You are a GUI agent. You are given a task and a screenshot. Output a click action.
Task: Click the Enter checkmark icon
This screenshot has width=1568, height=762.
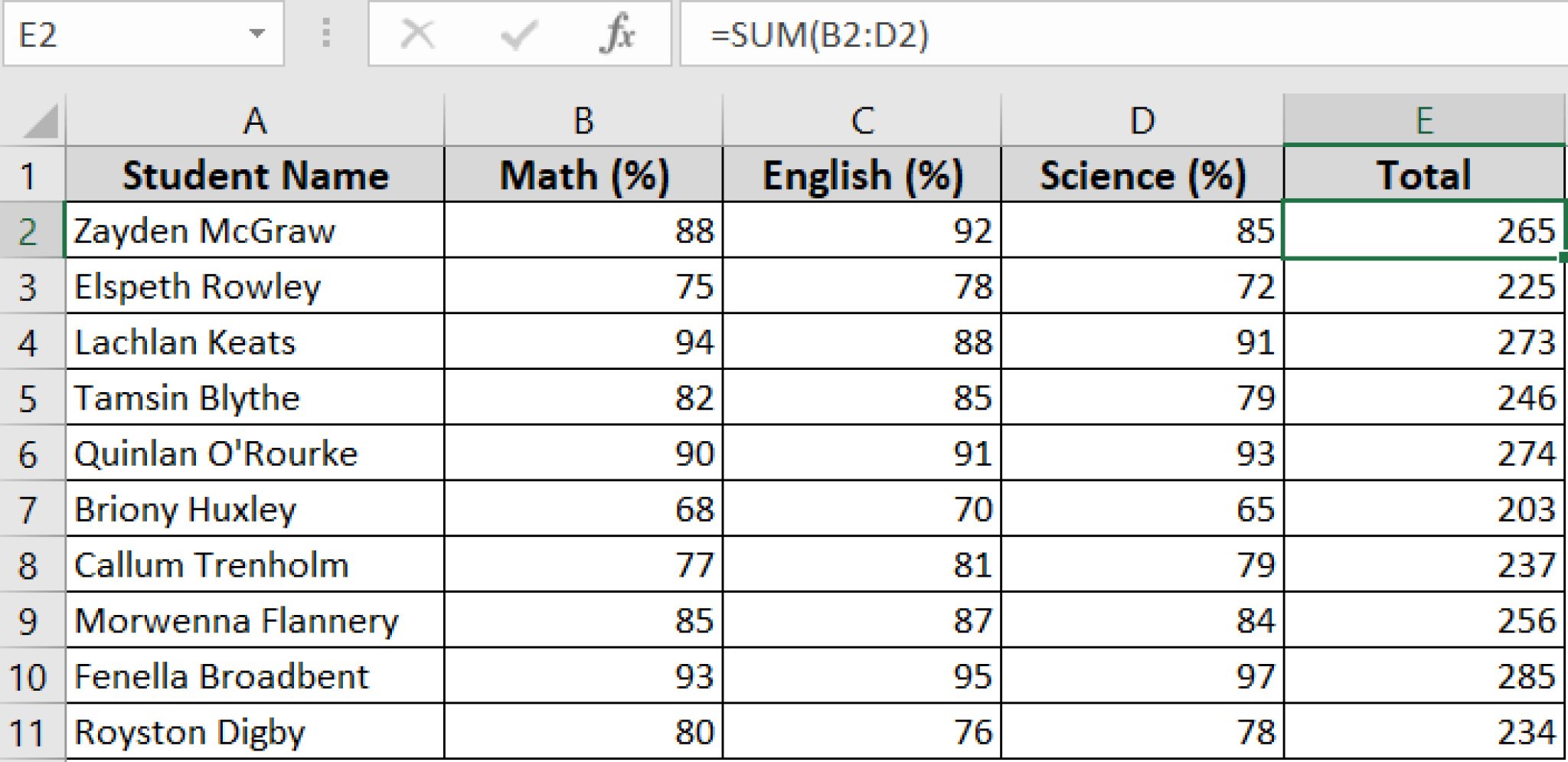(518, 34)
